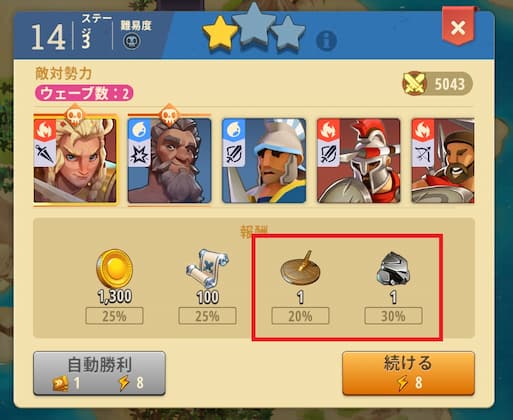Click the crossed swords power icon

click(x=414, y=83)
